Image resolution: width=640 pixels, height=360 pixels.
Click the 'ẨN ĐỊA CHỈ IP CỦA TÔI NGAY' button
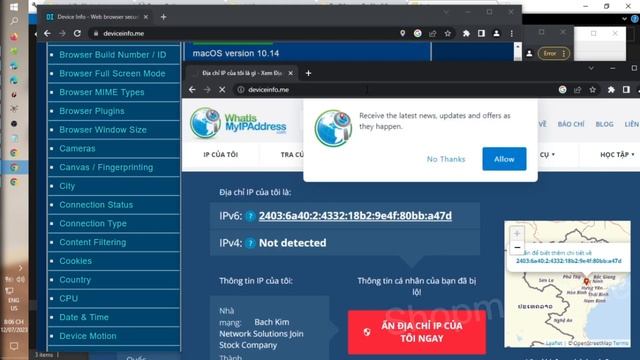pyautogui.click(x=417, y=332)
